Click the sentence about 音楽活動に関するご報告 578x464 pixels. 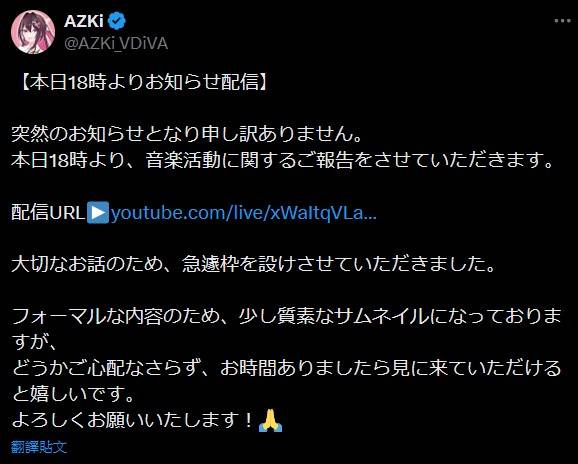coord(282,160)
